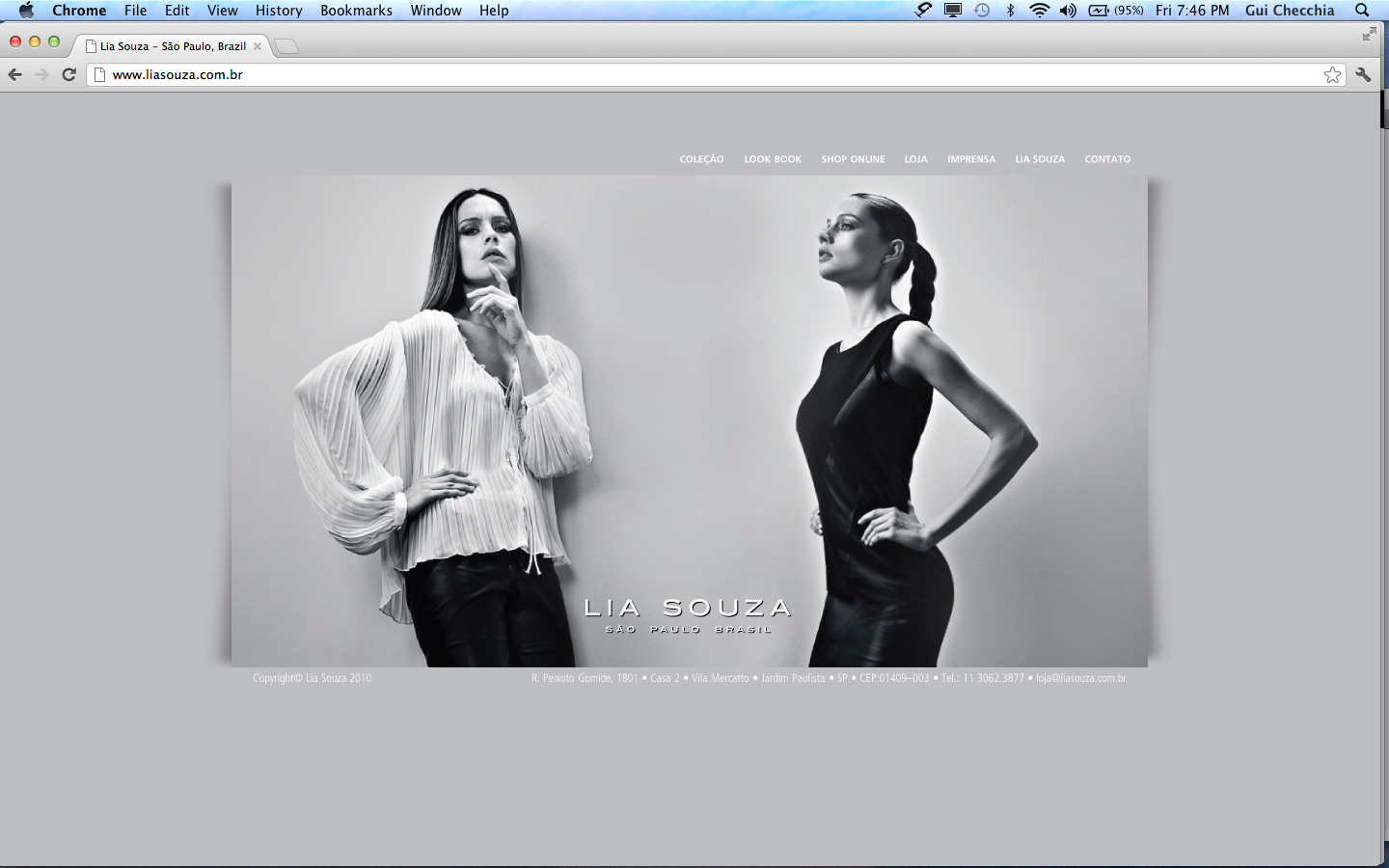This screenshot has height=868, width=1389.
Task: Select the Lia Souza – São Paulo tab
Action: 172,45
